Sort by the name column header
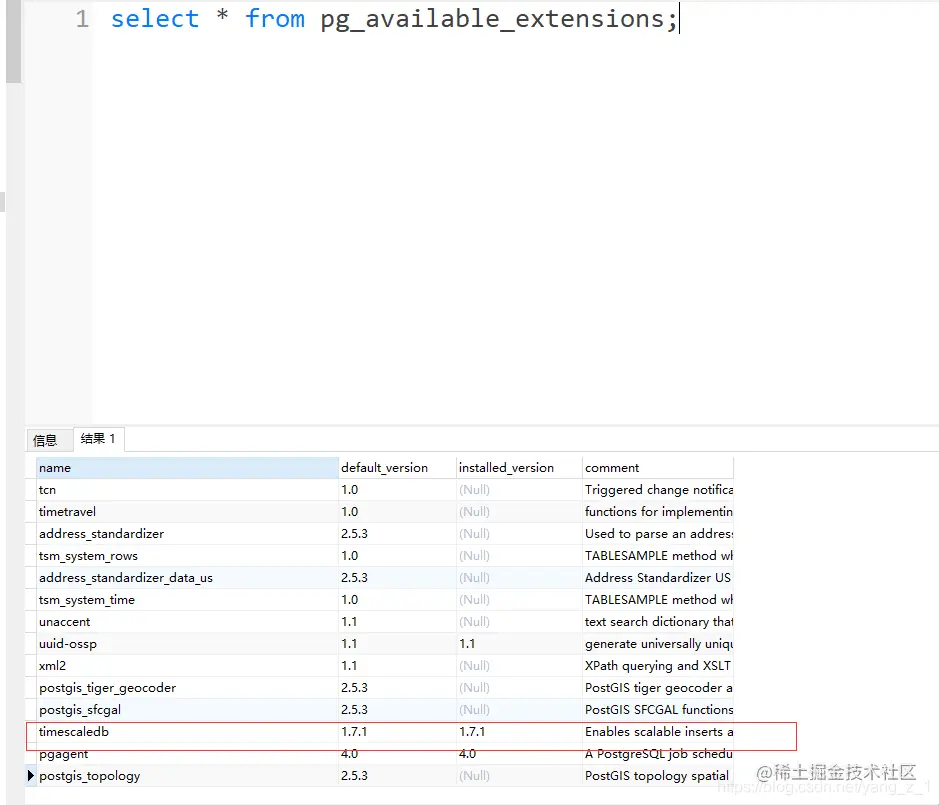The height and width of the screenshot is (805, 939). click(x=187, y=468)
